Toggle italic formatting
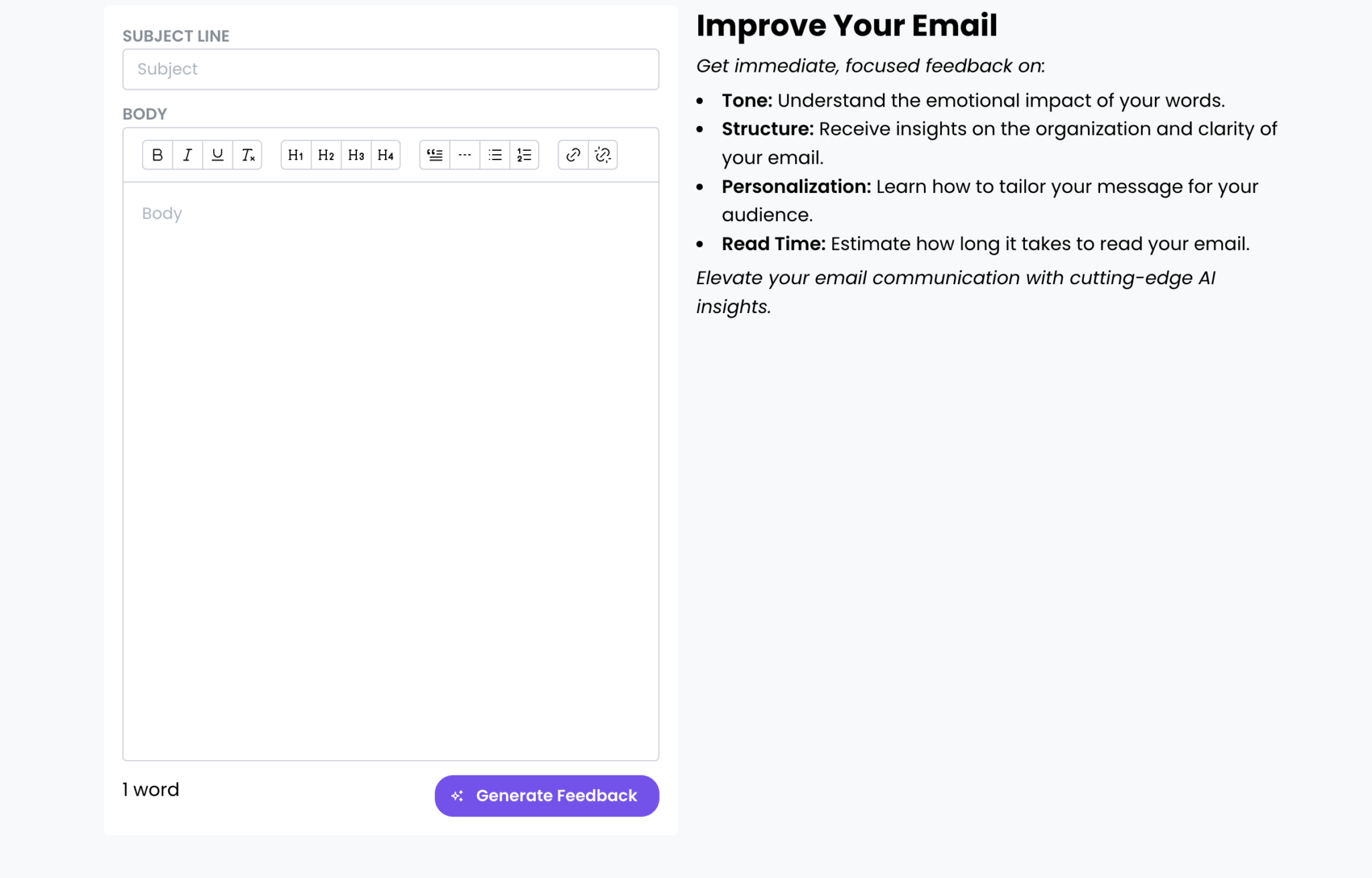Image resolution: width=1372 pixels, height=878 pixels. coord(187,155)
